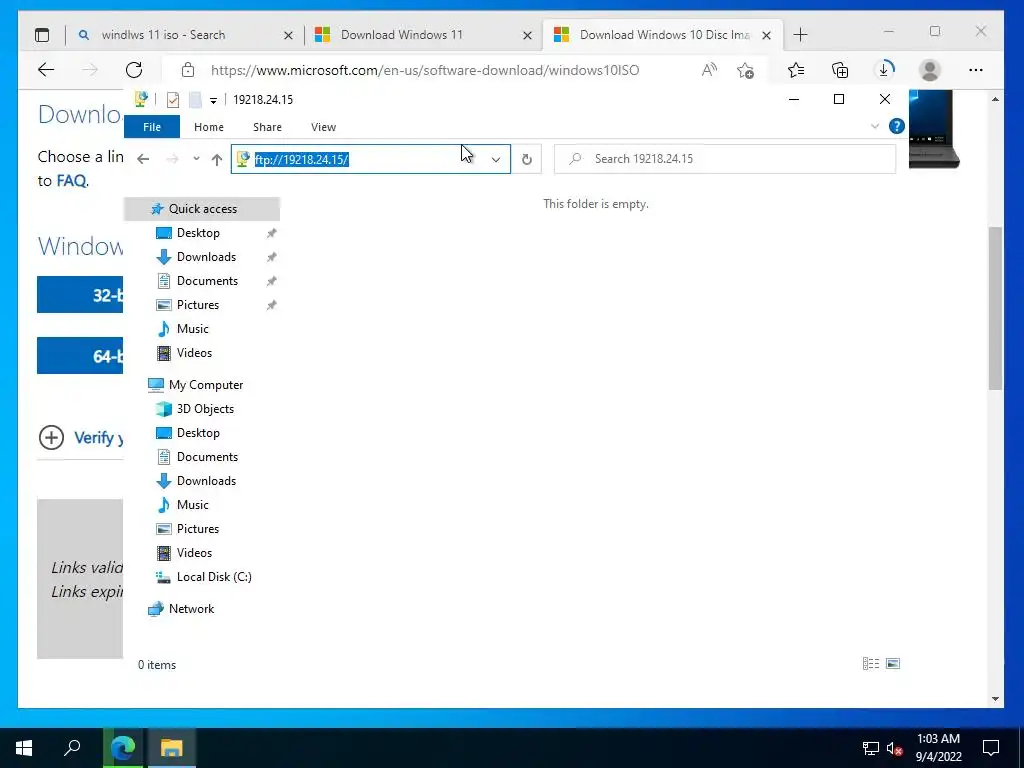Open Edge Settings and more menu

[976, 70]
